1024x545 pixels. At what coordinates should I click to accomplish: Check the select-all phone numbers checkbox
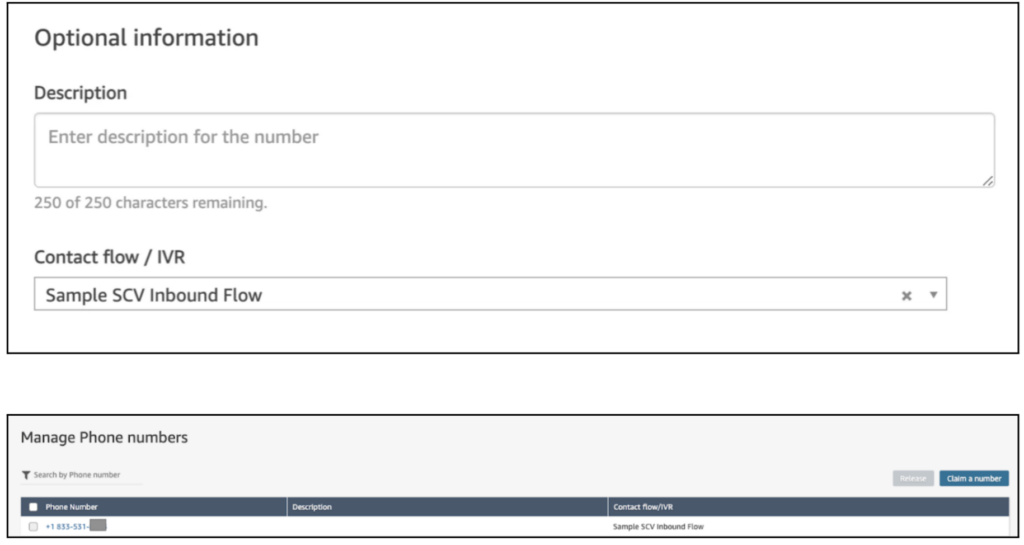point(33,507)
